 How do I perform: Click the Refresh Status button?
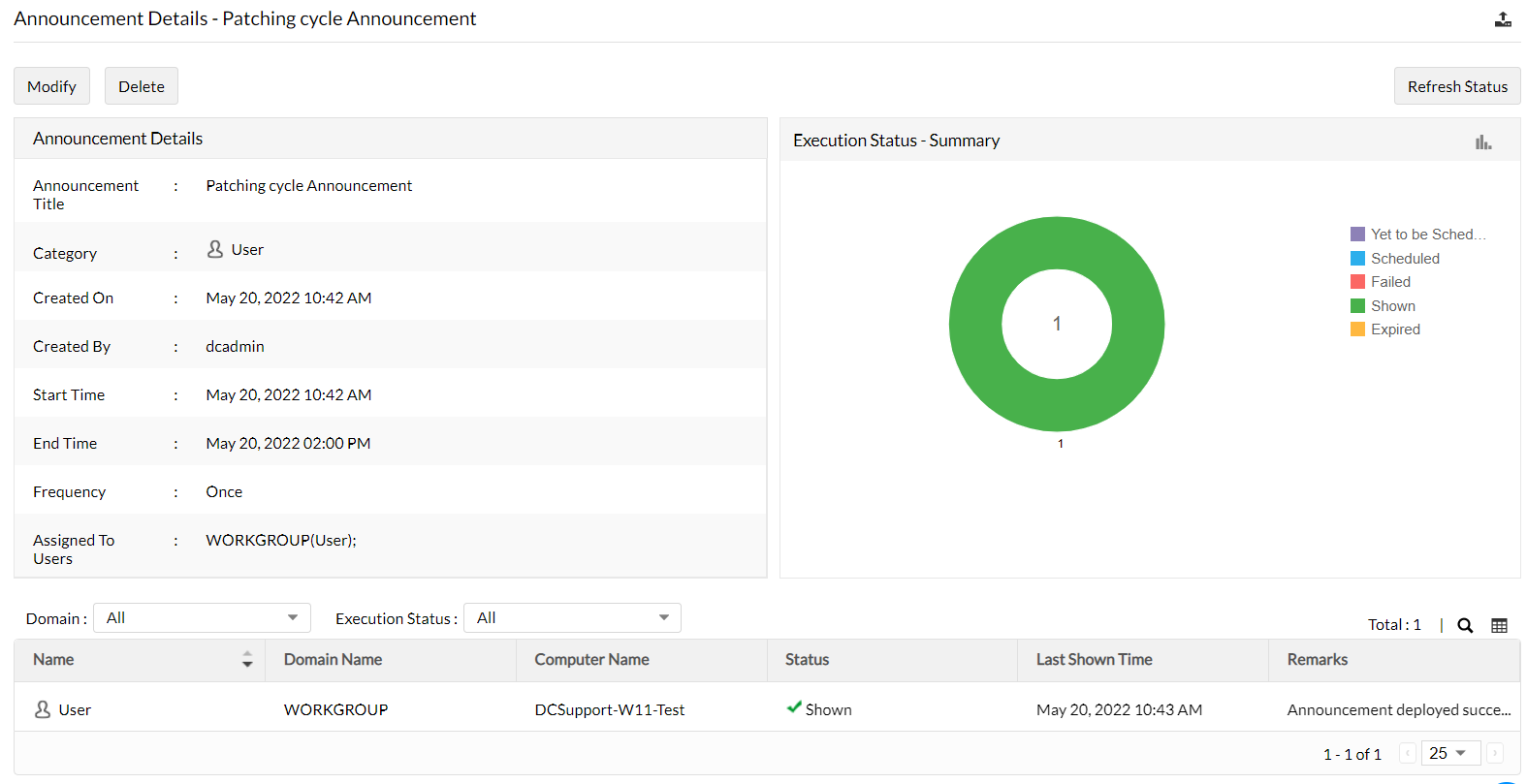(1457, 86)
